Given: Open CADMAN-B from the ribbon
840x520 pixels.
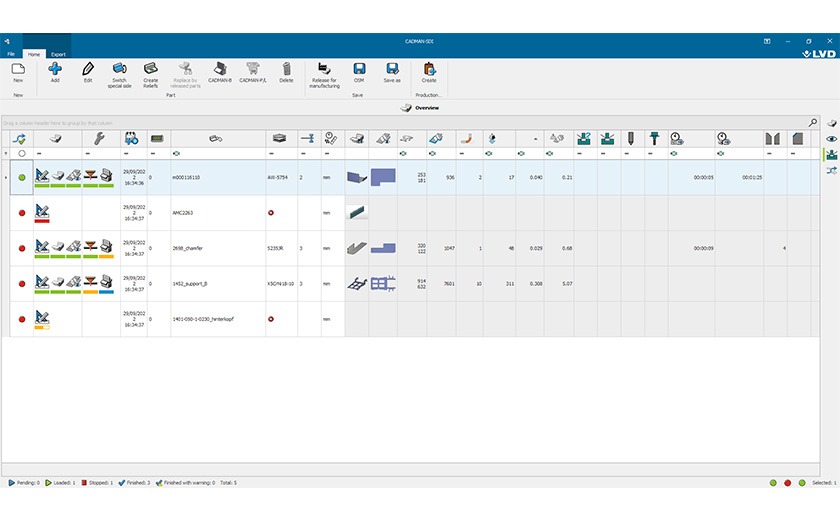Looking at the screenshot, I should (x=219, y=70).
